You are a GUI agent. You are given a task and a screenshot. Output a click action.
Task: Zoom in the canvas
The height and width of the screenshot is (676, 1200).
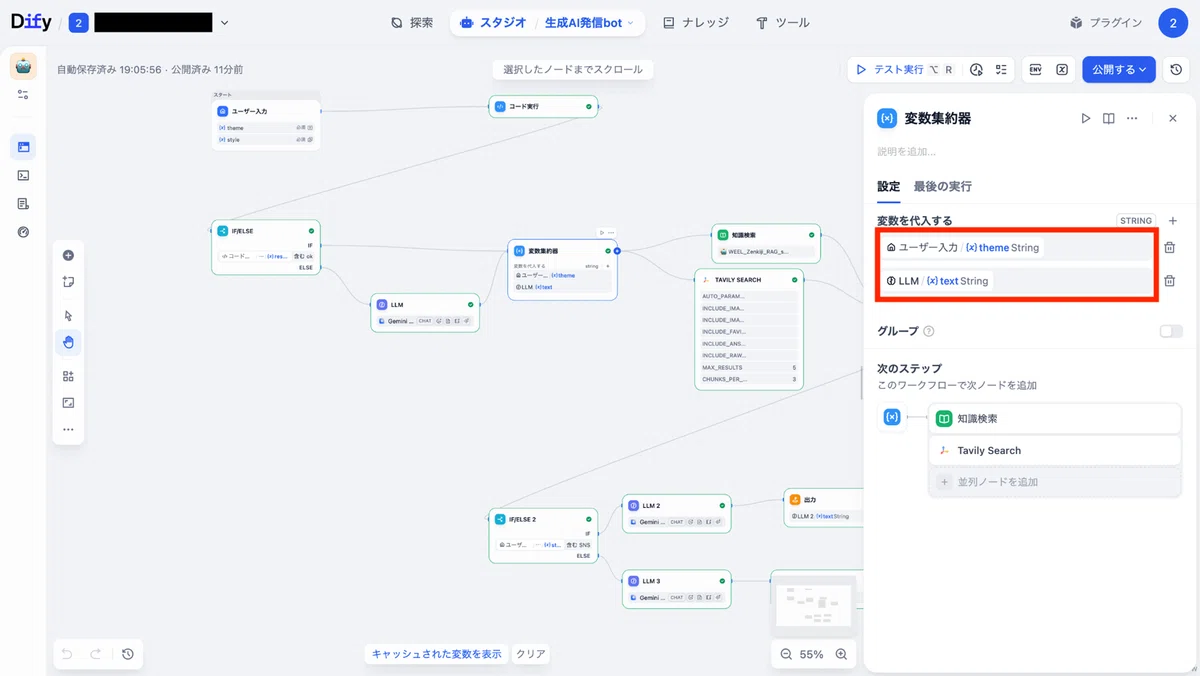(841, 654)
